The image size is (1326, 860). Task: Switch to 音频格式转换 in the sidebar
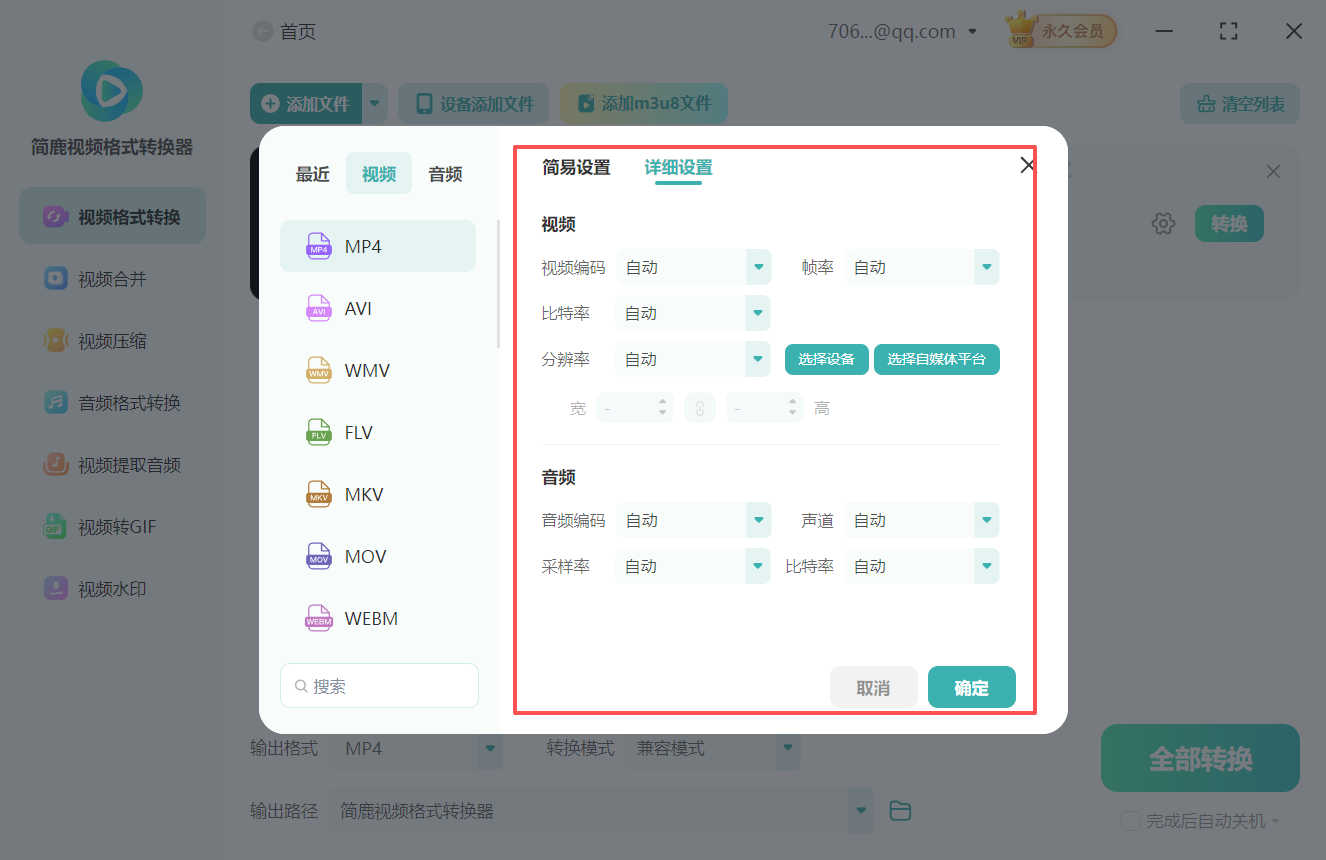point(110,402)
